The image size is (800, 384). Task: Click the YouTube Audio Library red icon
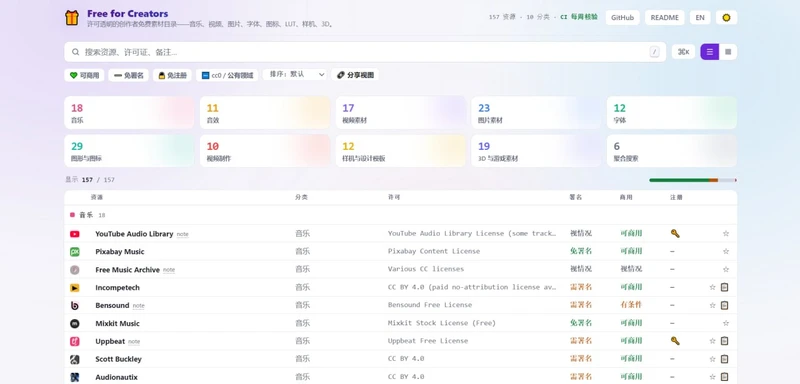tap(74, 234)
